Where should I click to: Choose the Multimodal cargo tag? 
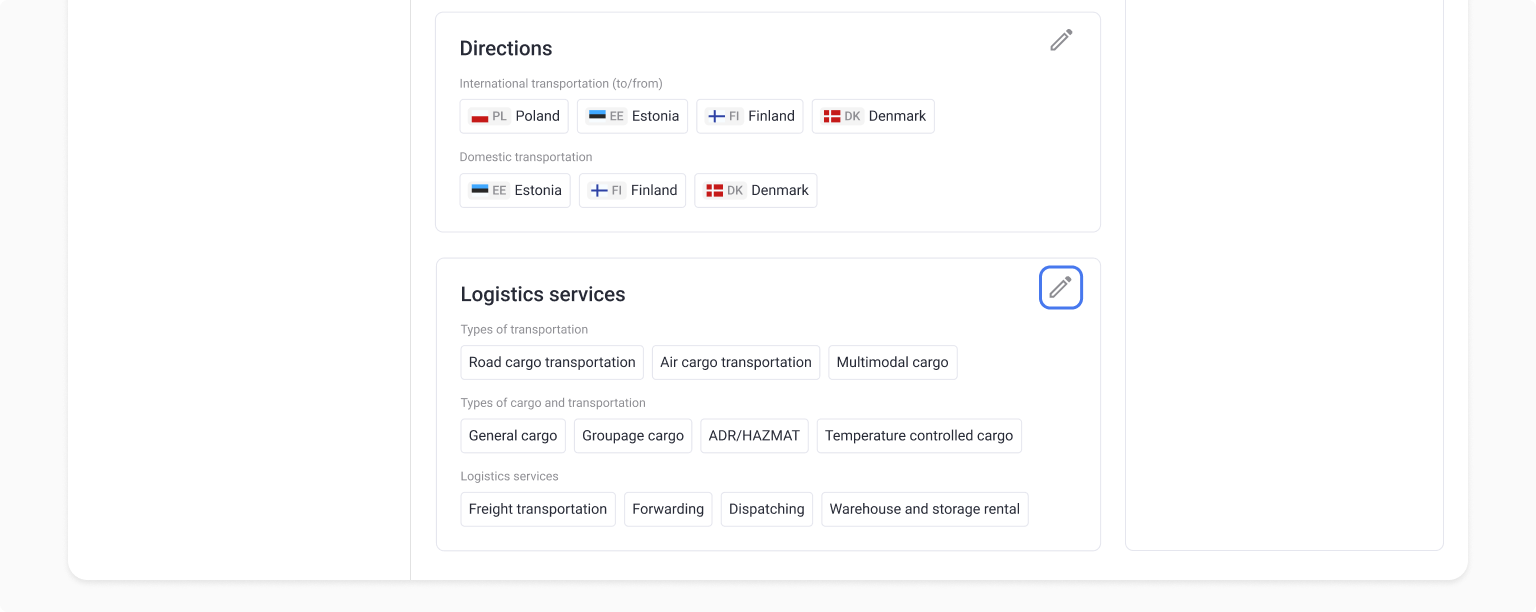(x=892, y=362)
